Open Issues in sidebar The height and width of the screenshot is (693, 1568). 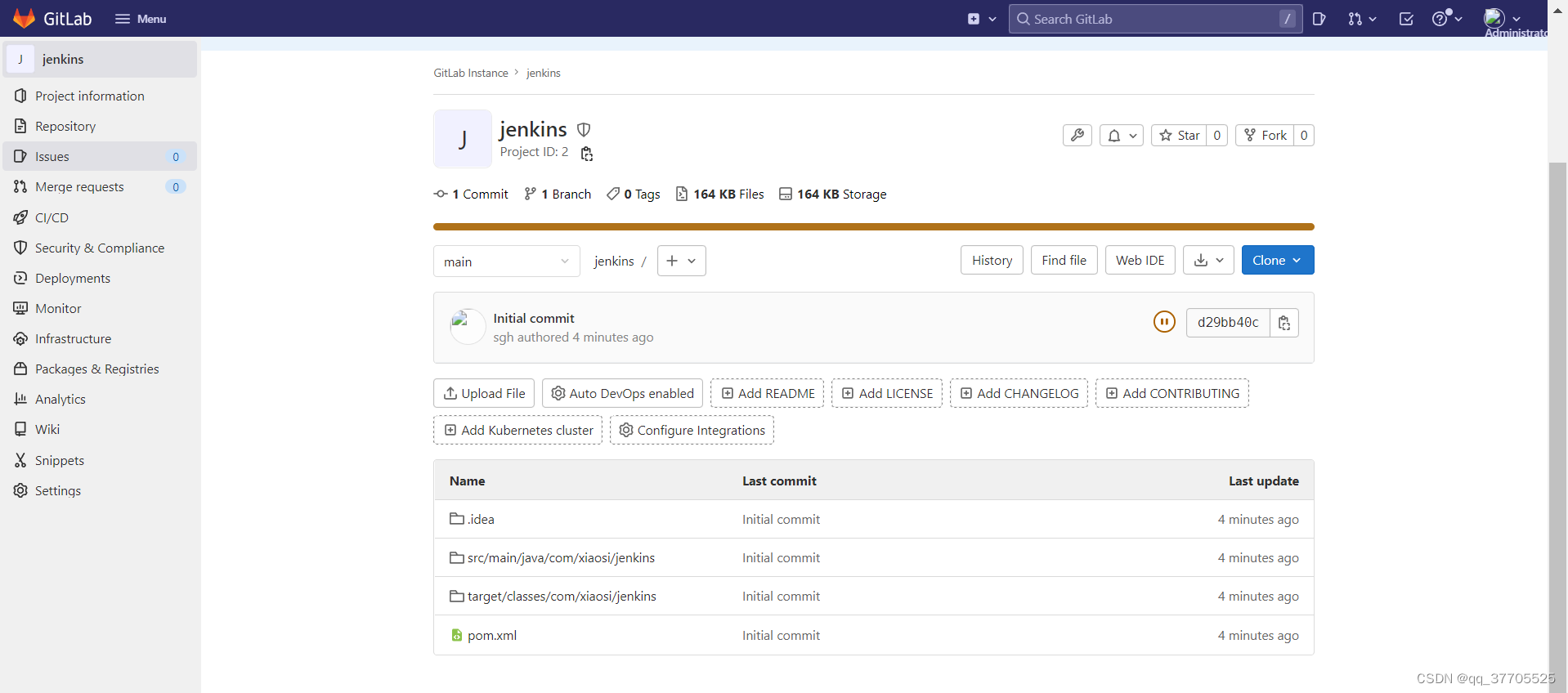[100, 156]
